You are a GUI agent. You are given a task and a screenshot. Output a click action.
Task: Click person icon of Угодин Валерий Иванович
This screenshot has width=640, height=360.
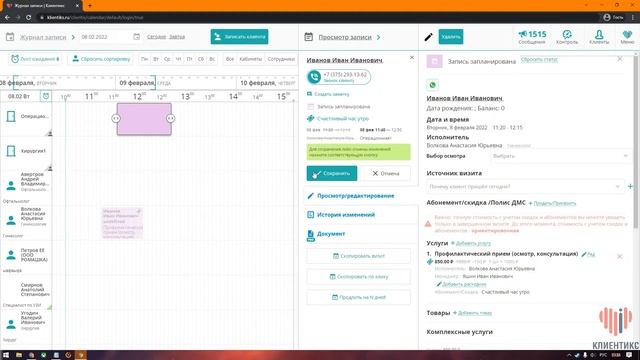point(11,324)
